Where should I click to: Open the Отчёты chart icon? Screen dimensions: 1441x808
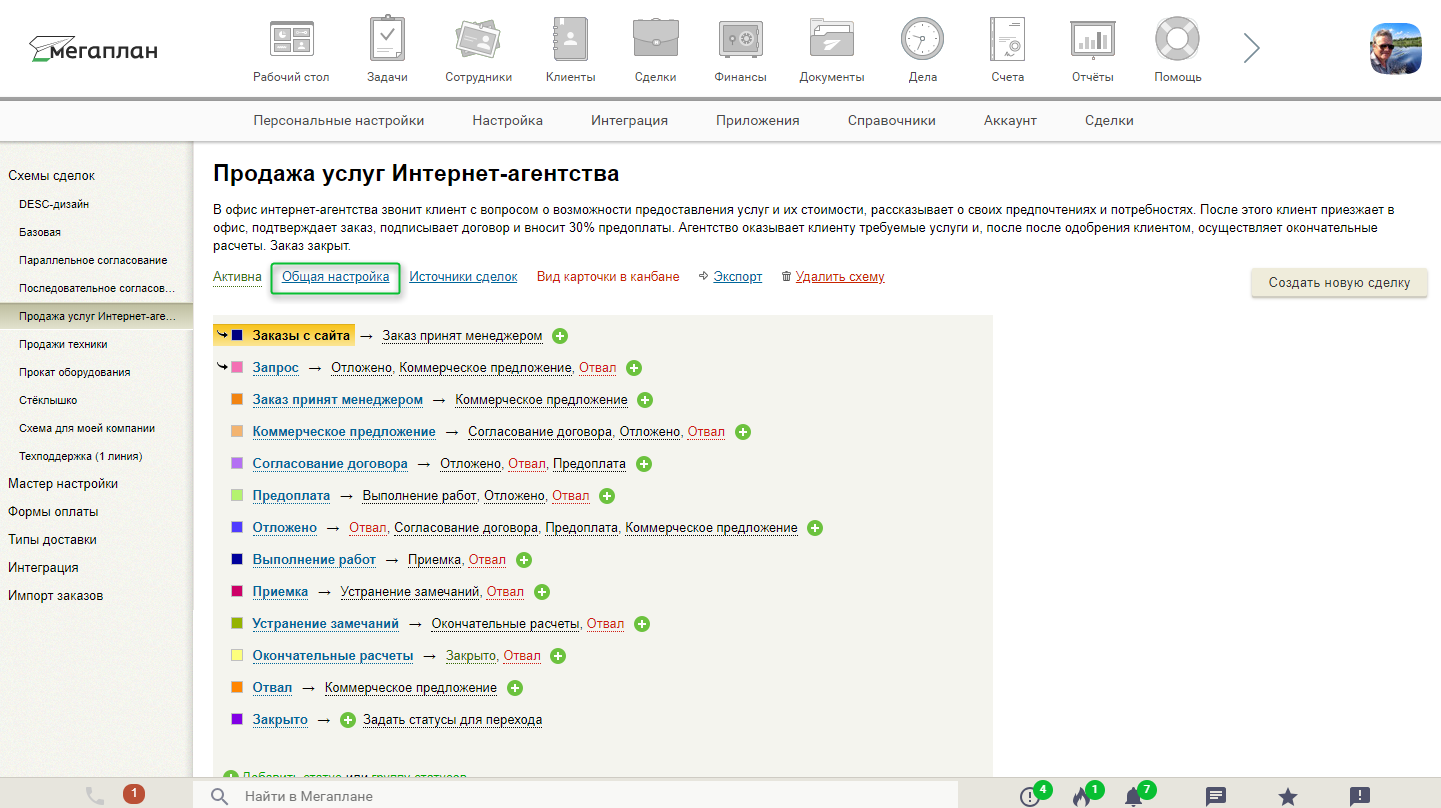1092,41
